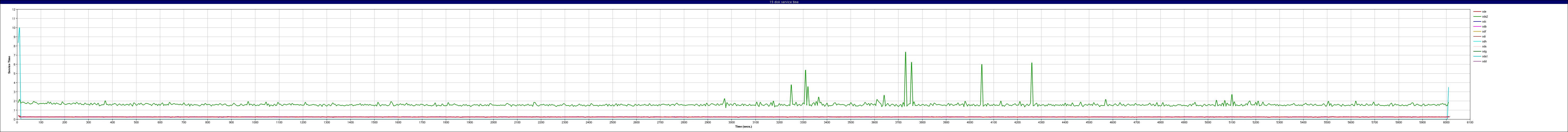Click the orange sdf legend line swatch

click(x=1477, y=31)
